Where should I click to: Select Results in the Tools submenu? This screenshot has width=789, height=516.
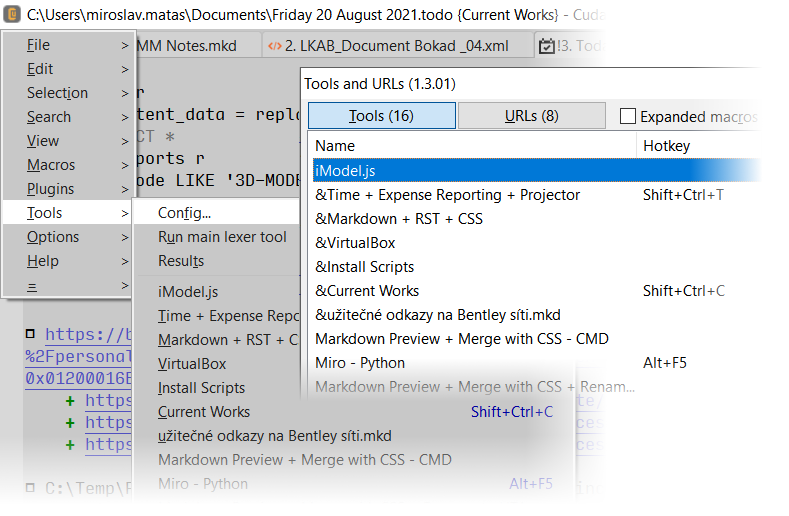pos(181,261)
